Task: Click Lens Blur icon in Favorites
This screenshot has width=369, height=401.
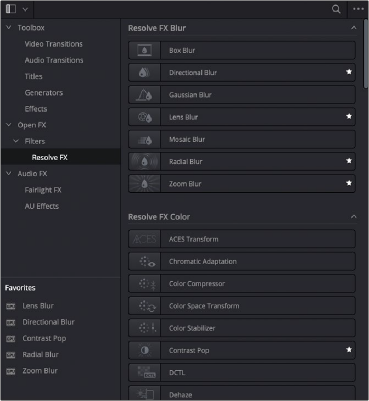Action: (x=11, y=306)
